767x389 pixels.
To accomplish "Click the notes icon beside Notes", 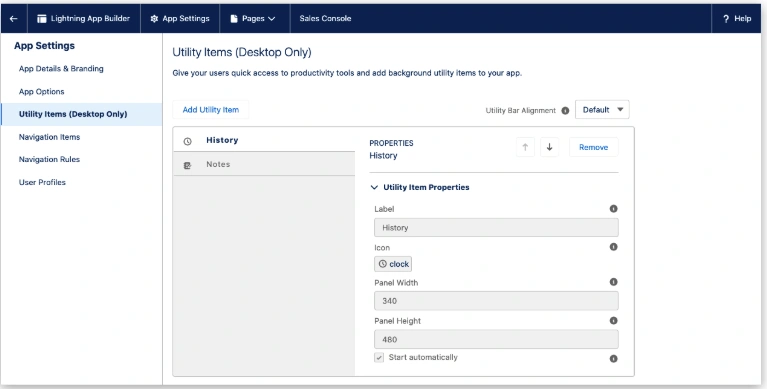I will [187, 165].
